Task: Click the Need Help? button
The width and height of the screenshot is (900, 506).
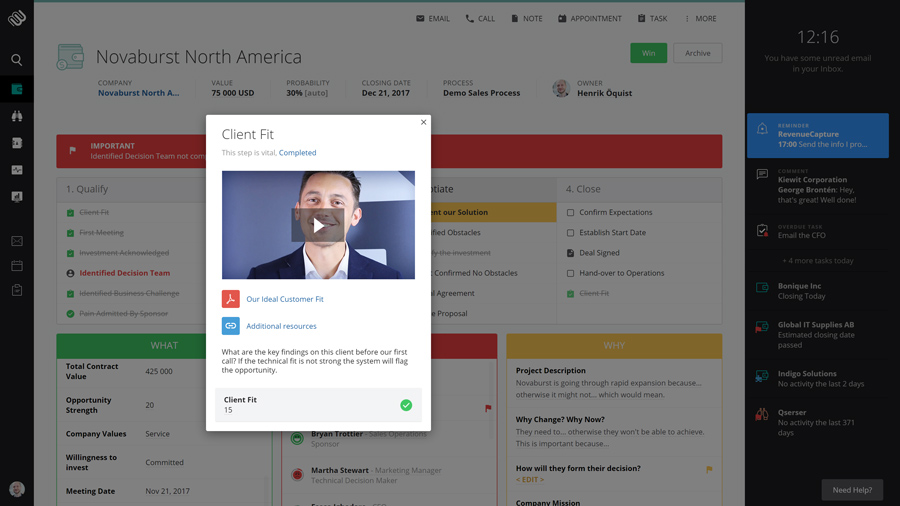Action: point(852,490)
